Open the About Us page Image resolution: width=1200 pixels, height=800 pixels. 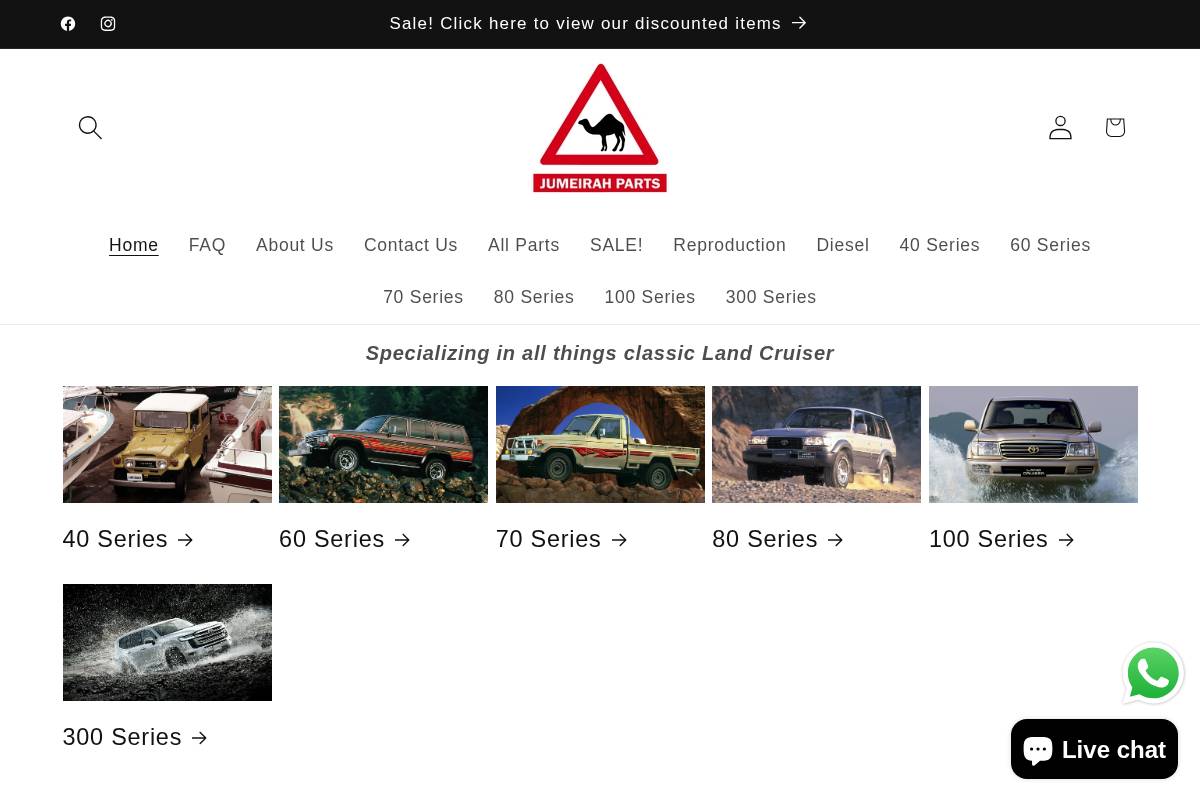295,245
